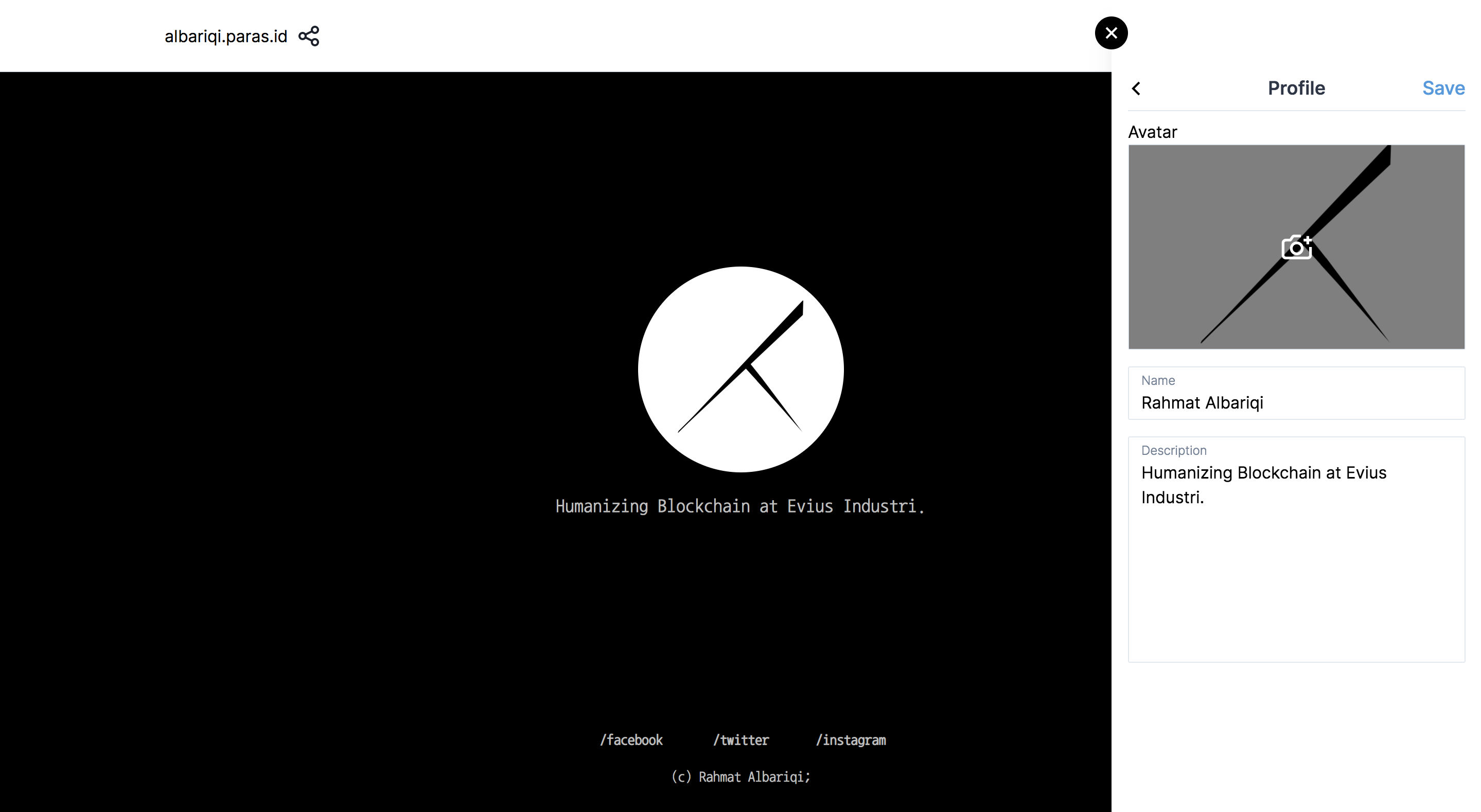Select the circular white logo on page
This screenshot has width=1481, height=812.
[x=740, y=369]
